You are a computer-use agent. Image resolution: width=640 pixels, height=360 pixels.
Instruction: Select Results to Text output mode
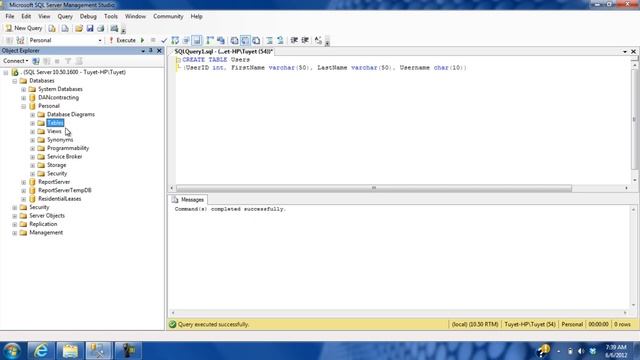pos(234,40)
